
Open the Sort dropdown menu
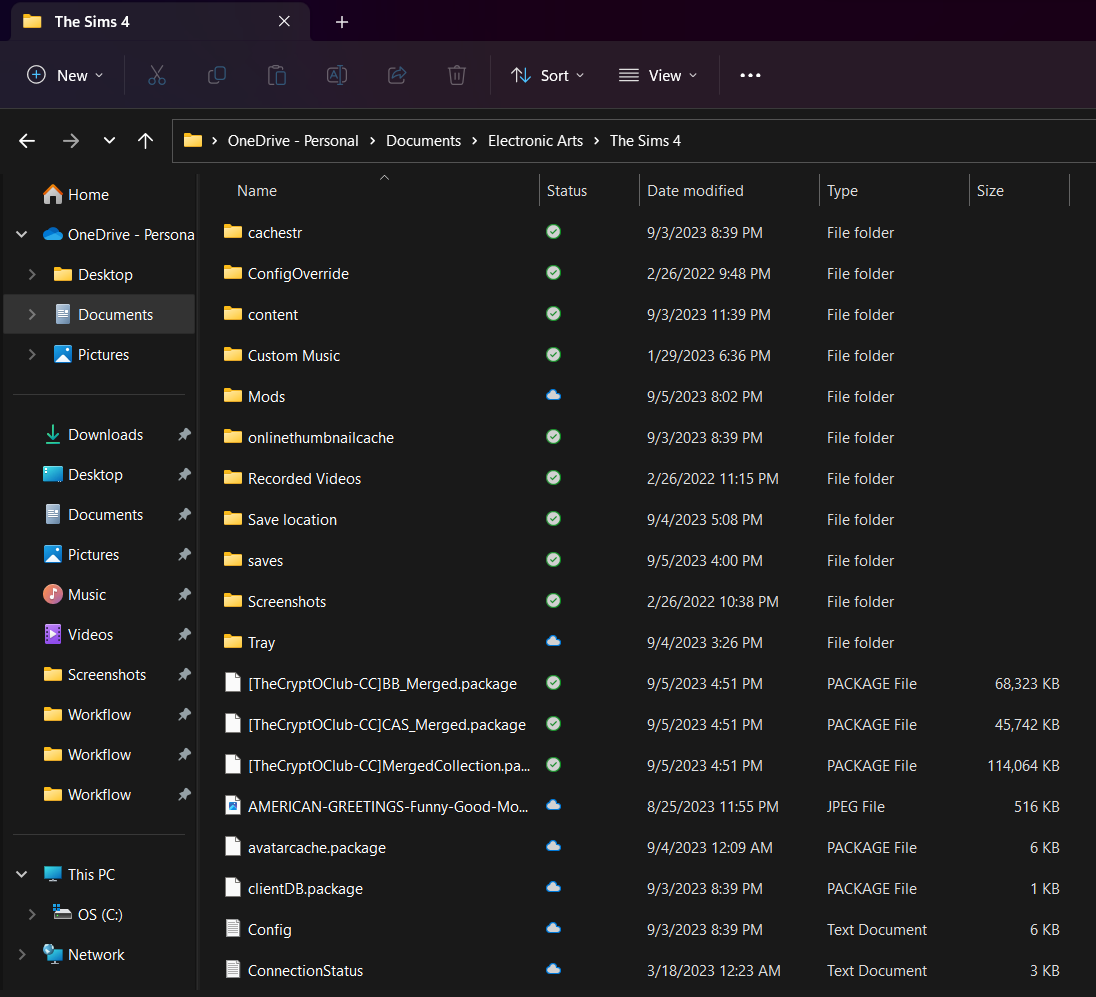click(x=547, y=75)
